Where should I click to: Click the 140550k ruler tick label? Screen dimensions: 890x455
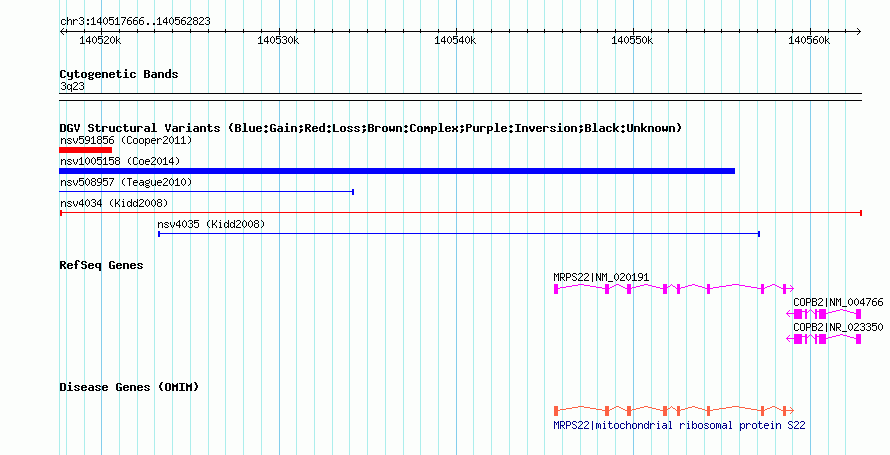[632, 41]
